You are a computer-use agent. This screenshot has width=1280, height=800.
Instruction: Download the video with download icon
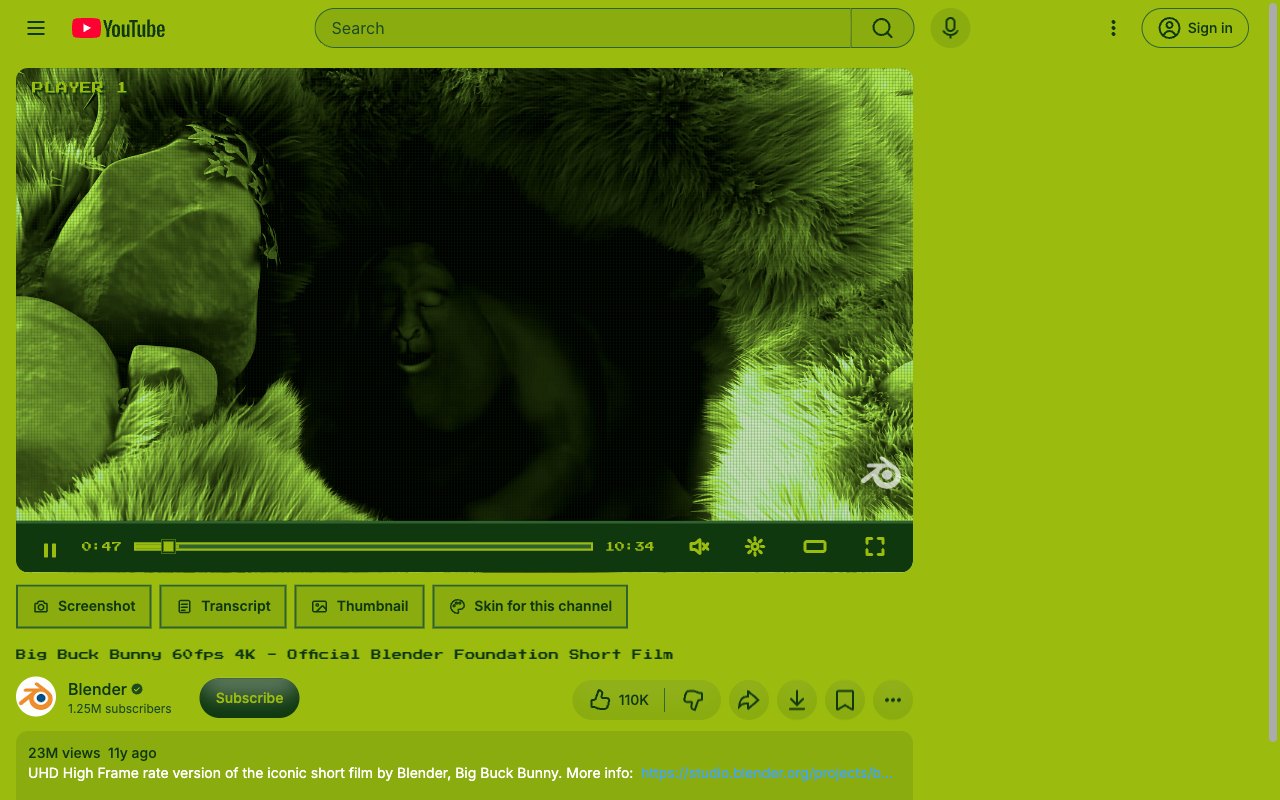tap(796, 700)
